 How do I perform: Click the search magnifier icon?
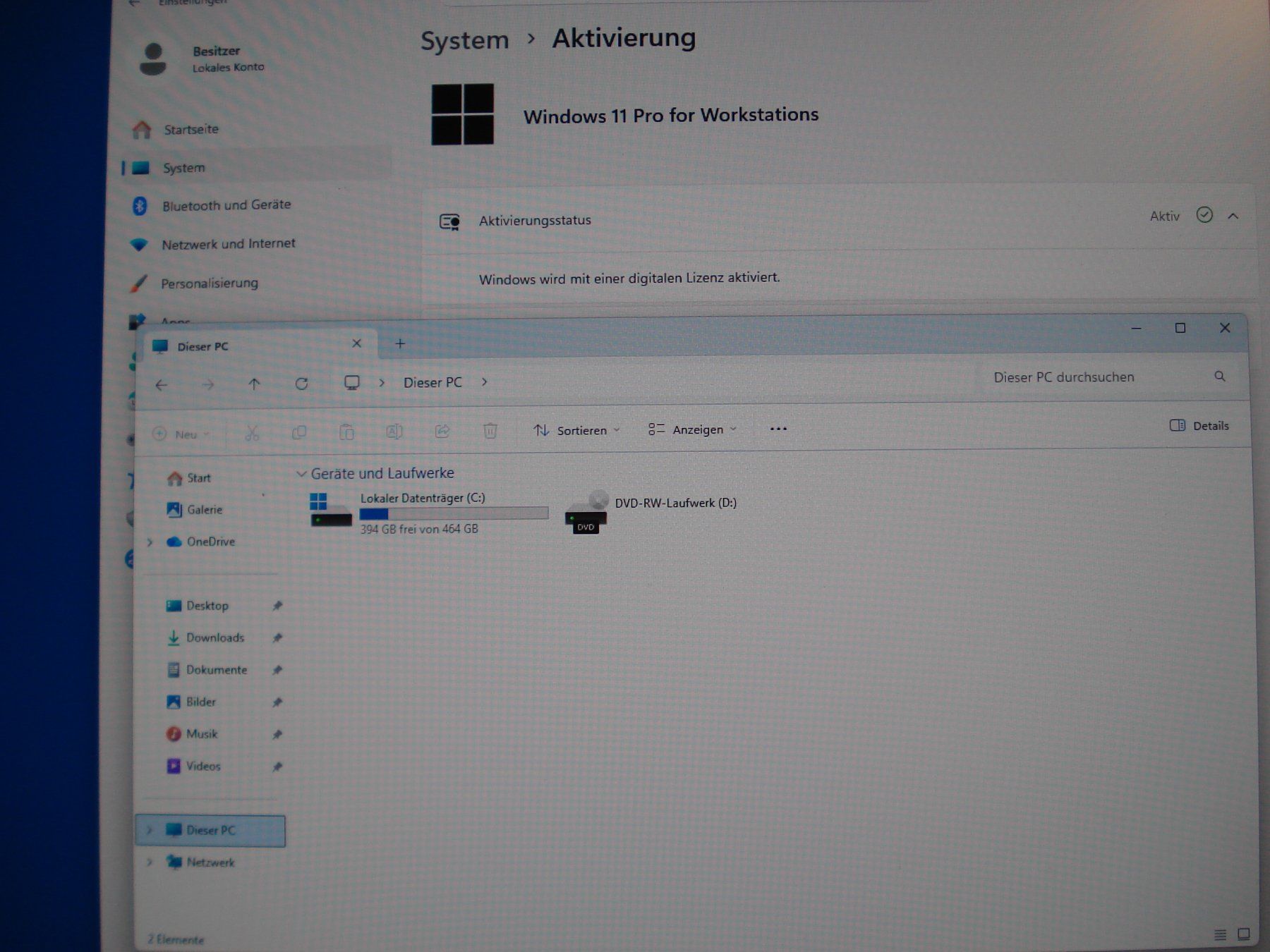pos(1220,377)
